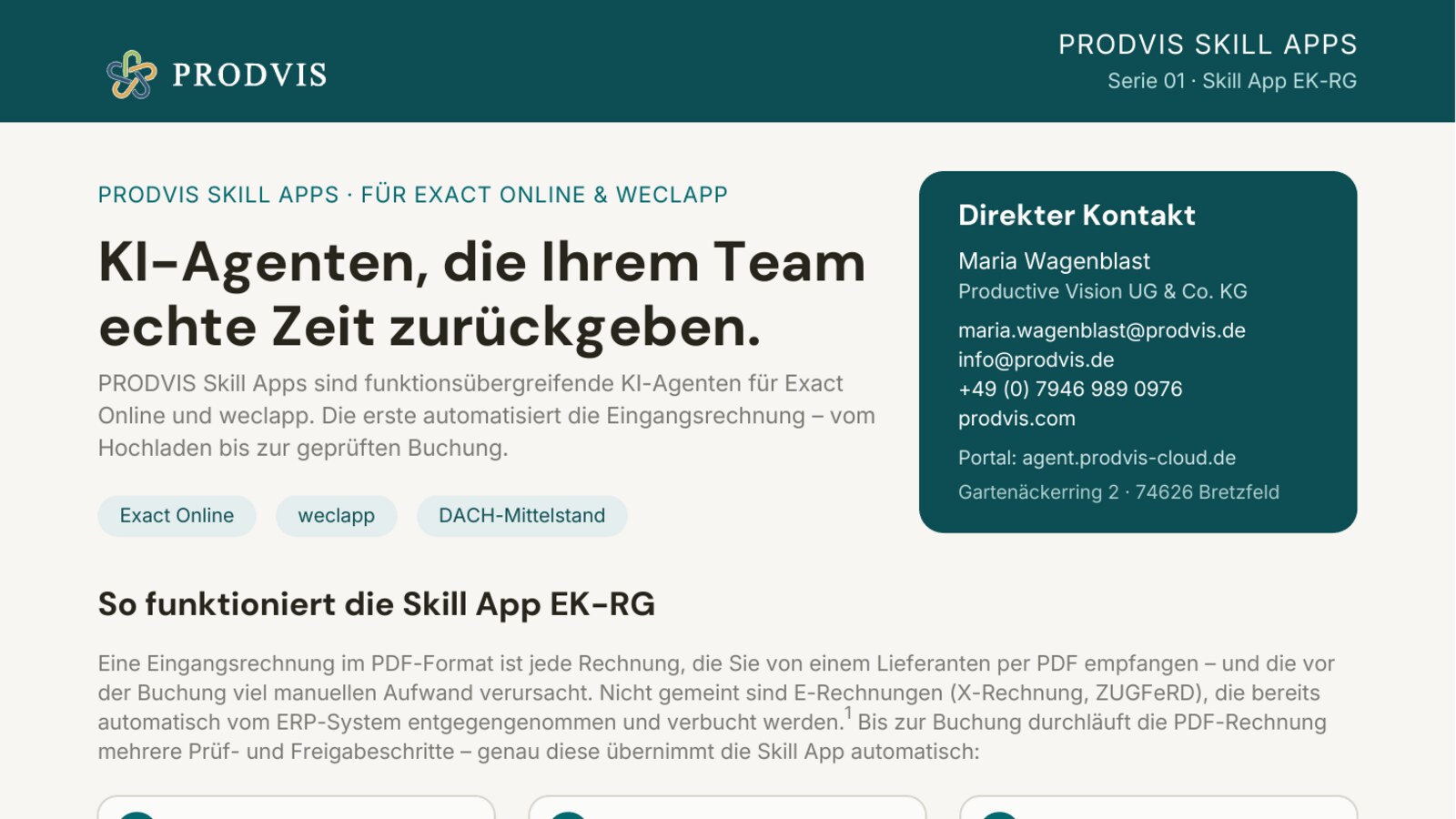1456x819 pixels.
Task: Click the PRODVIS knot logo icon
Action: pos(132,75)
